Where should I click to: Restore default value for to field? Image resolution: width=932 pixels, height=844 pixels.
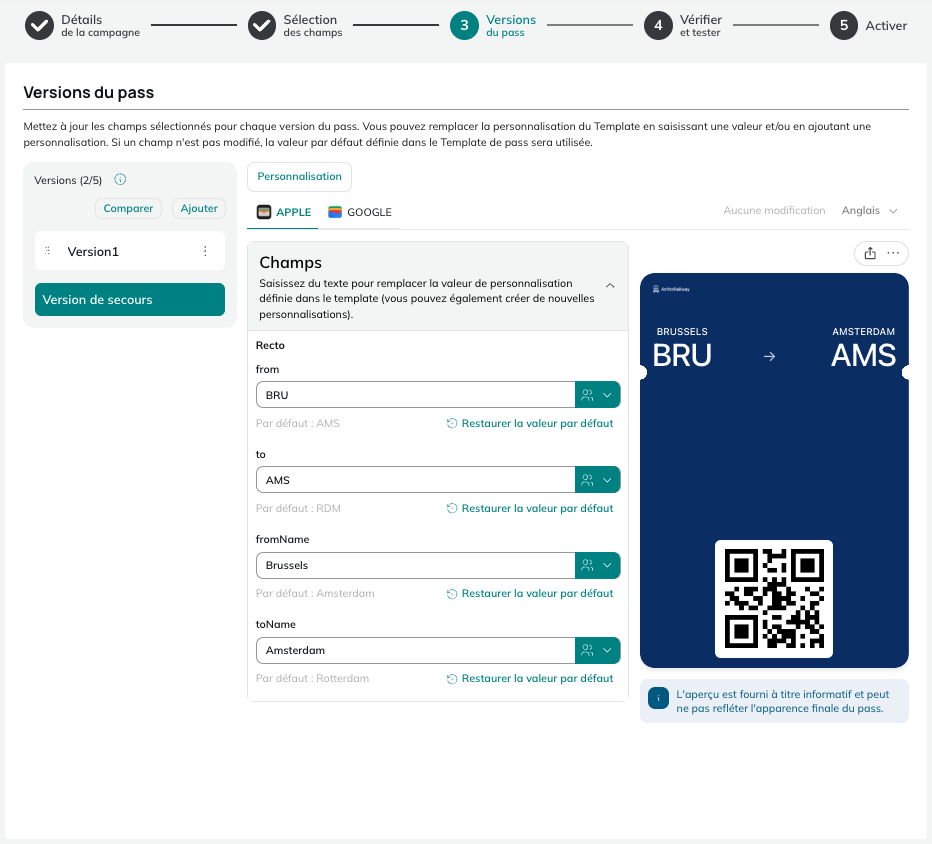click(x=530, y=508)
